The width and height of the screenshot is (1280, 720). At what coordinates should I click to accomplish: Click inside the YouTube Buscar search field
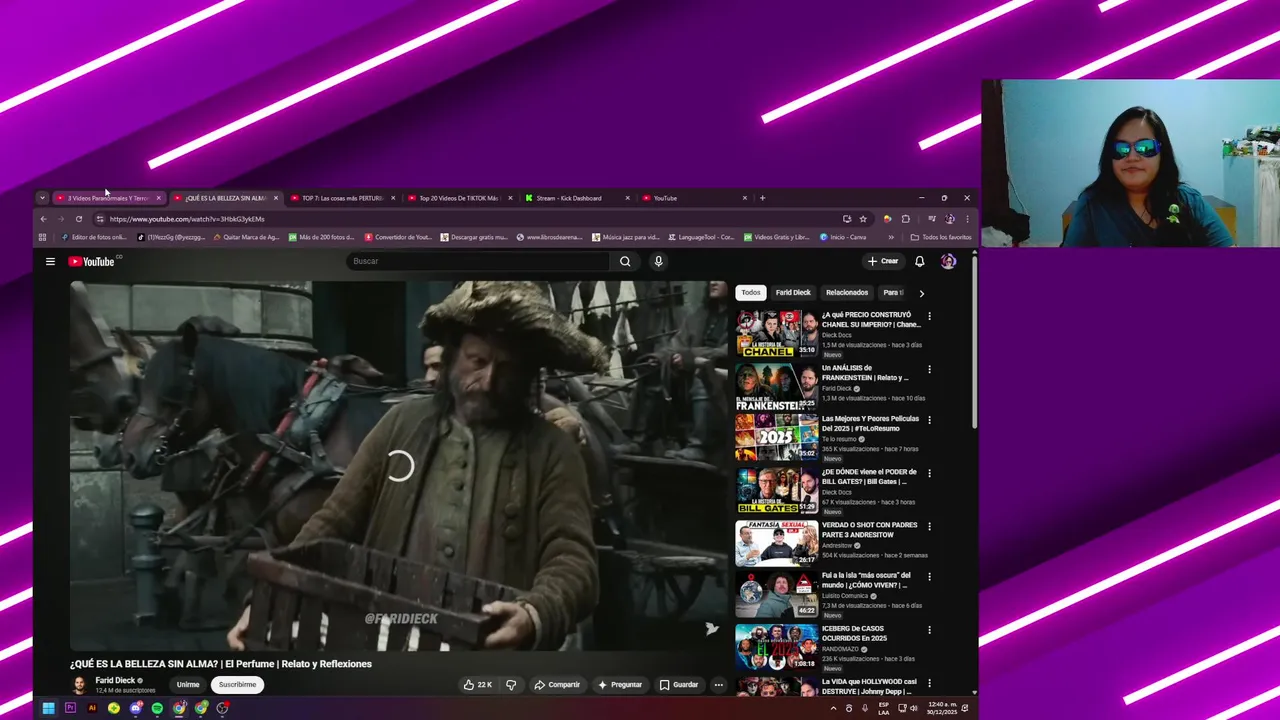pos(478,261)
